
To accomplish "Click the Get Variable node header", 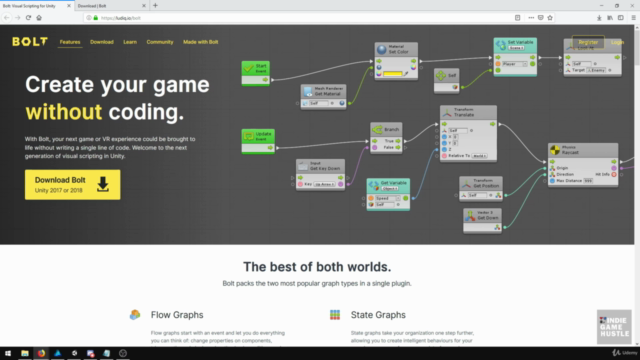I will 388,185.
